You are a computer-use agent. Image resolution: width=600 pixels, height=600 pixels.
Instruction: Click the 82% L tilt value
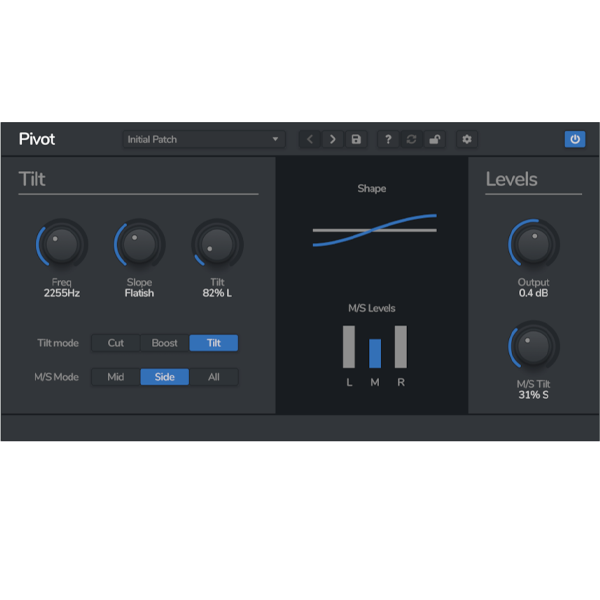[217, 293]
